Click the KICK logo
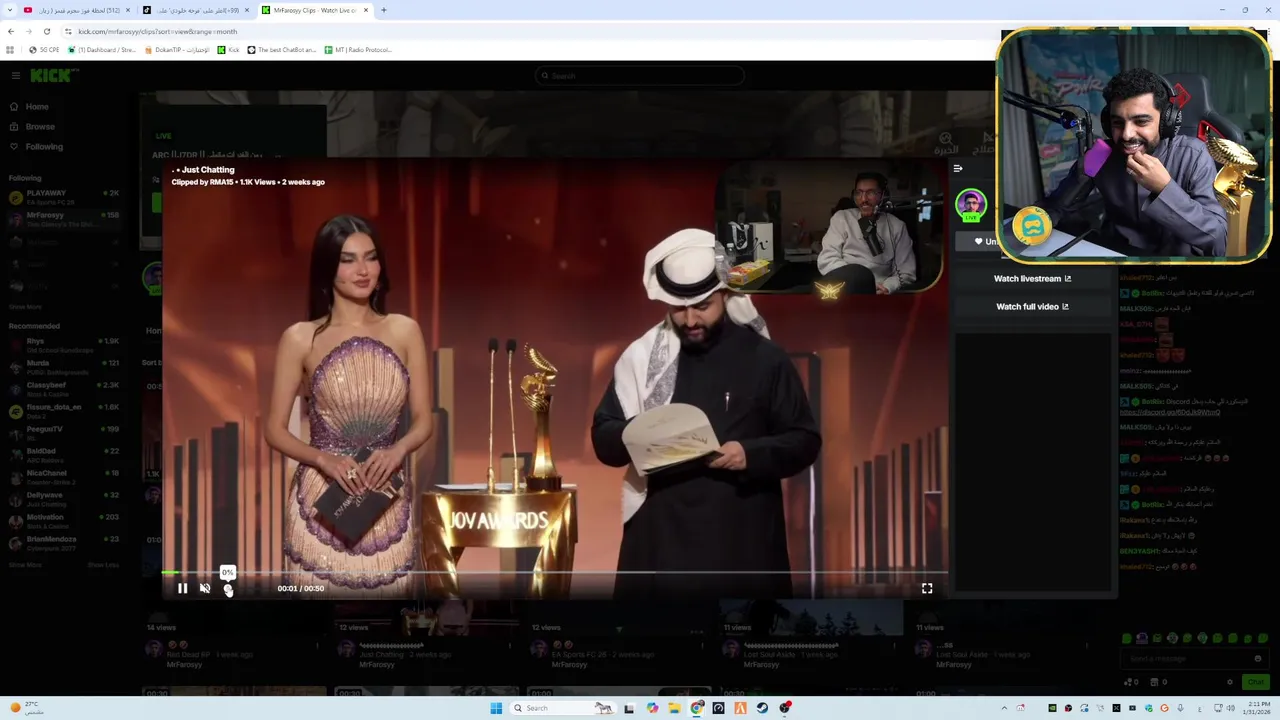The image size is (1280, 720). 52,76
